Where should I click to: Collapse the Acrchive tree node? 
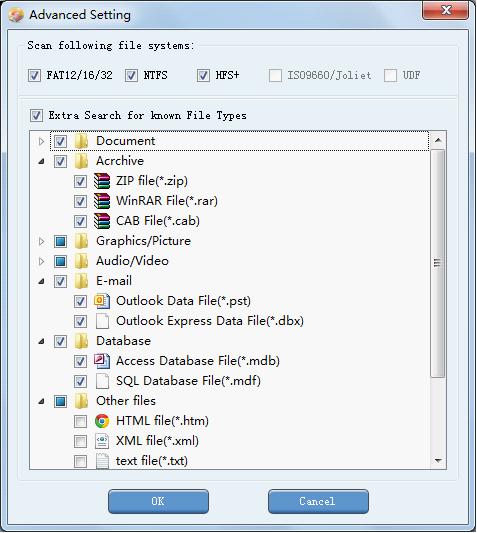tap(41, 161)
